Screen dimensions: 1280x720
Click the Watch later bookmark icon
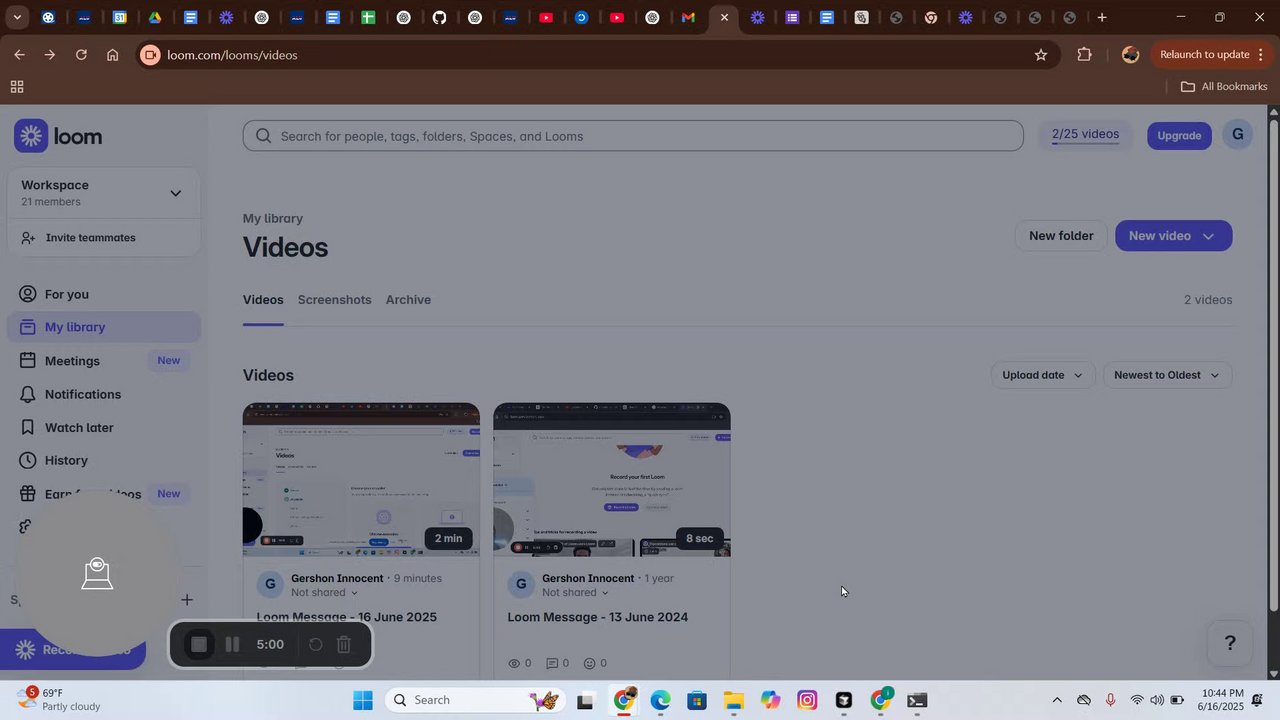(28, 427)
